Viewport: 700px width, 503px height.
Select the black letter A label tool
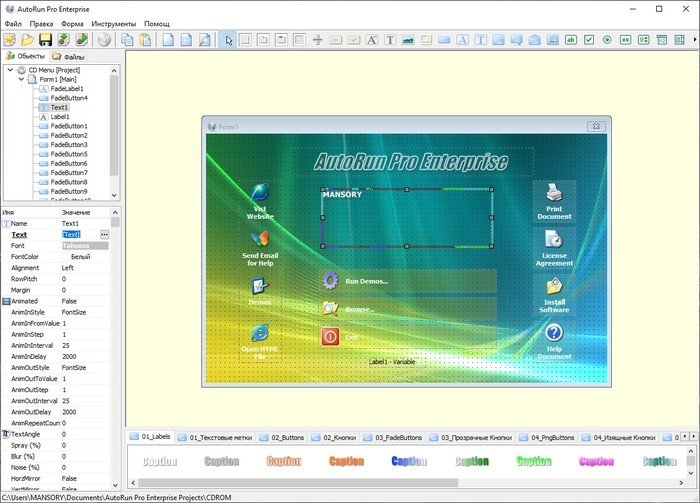[371, 40]
